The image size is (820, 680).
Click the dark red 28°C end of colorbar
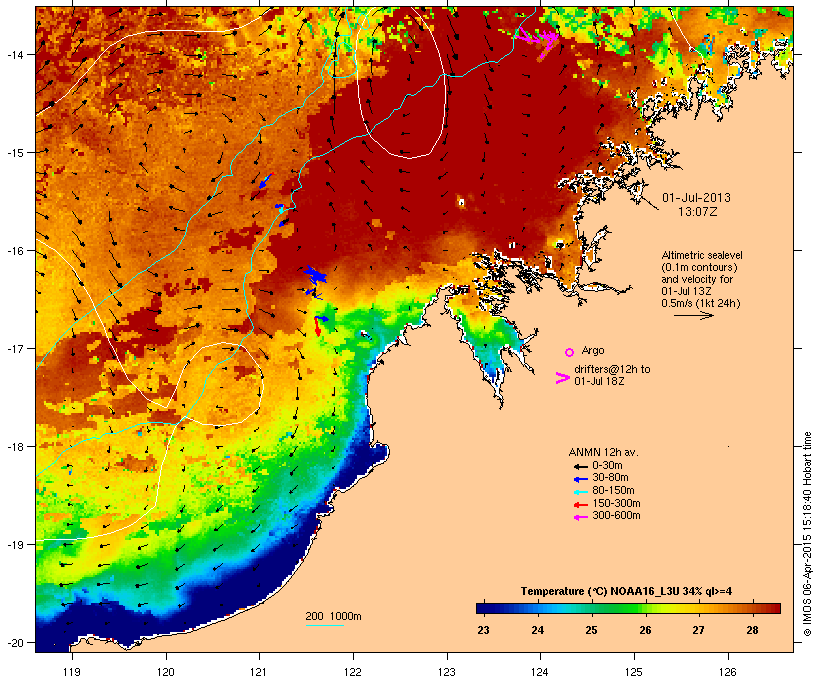776,608
